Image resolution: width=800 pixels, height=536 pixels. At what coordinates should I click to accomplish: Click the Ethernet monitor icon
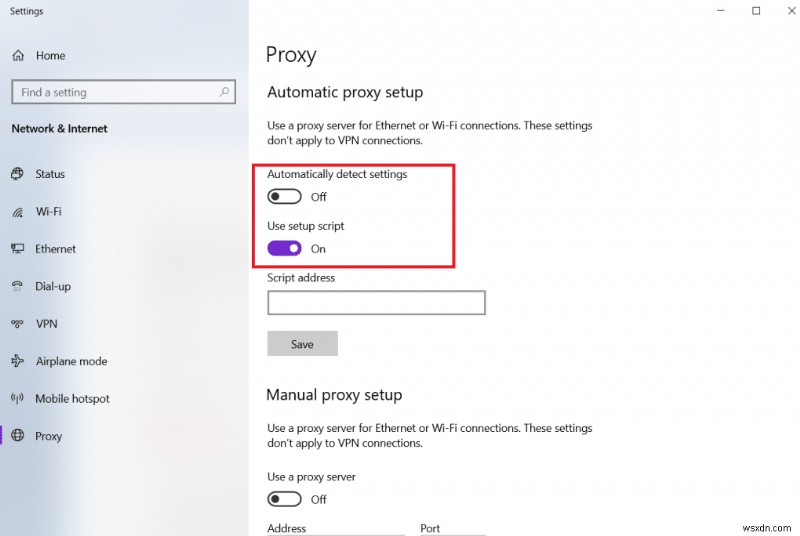coord(17,249)
